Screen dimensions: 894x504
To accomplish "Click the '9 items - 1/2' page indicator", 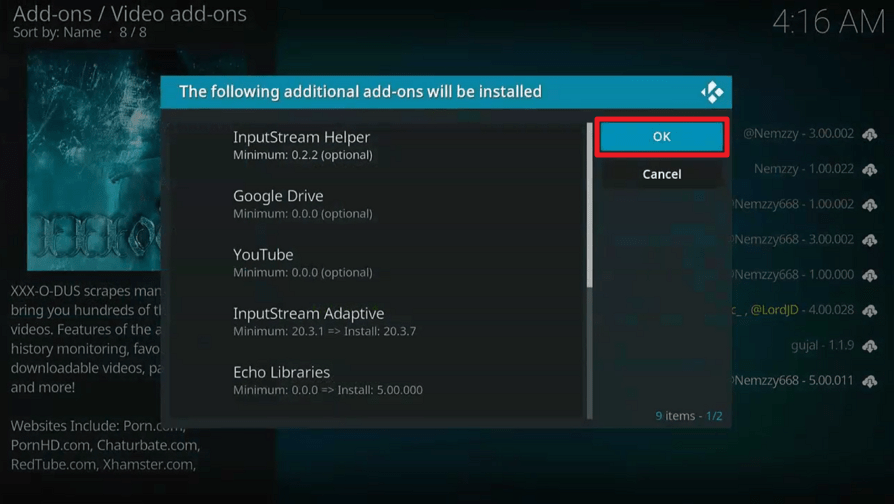I will pos(689,416).
